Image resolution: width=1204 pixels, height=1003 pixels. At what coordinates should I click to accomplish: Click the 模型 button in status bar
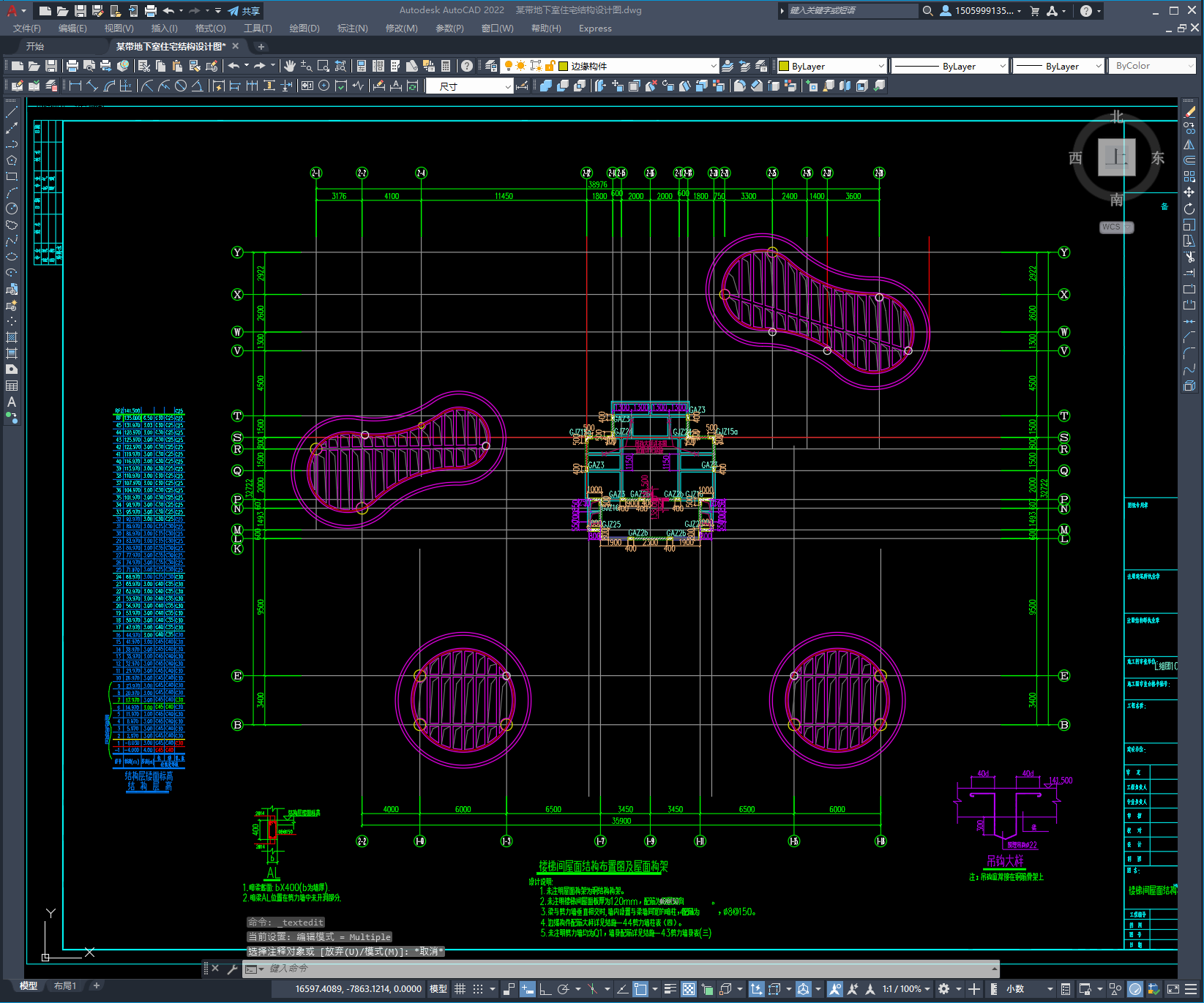(x=438, y=989)
